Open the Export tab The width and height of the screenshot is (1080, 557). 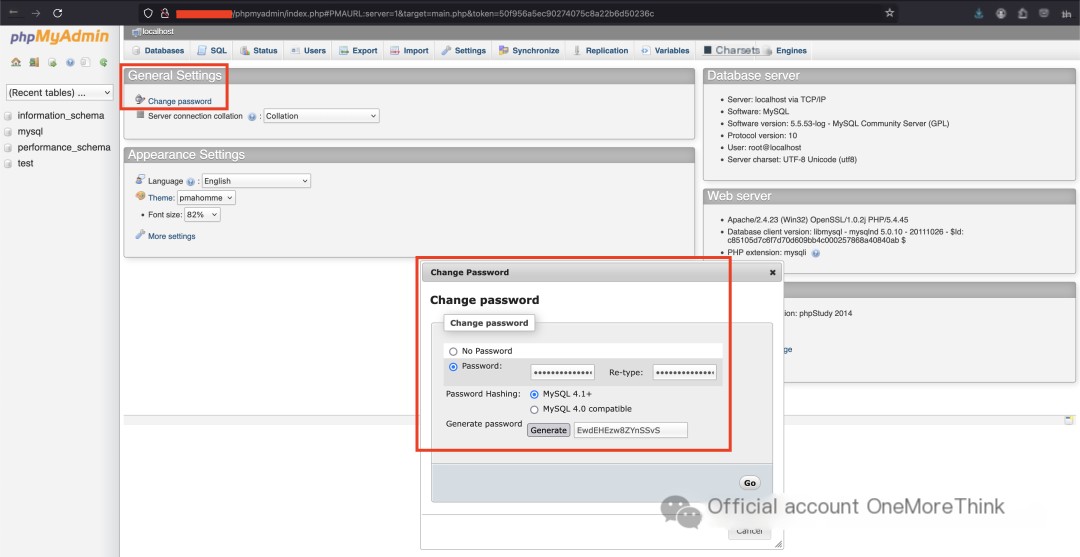pyautogui.click(x=358, y=51)
